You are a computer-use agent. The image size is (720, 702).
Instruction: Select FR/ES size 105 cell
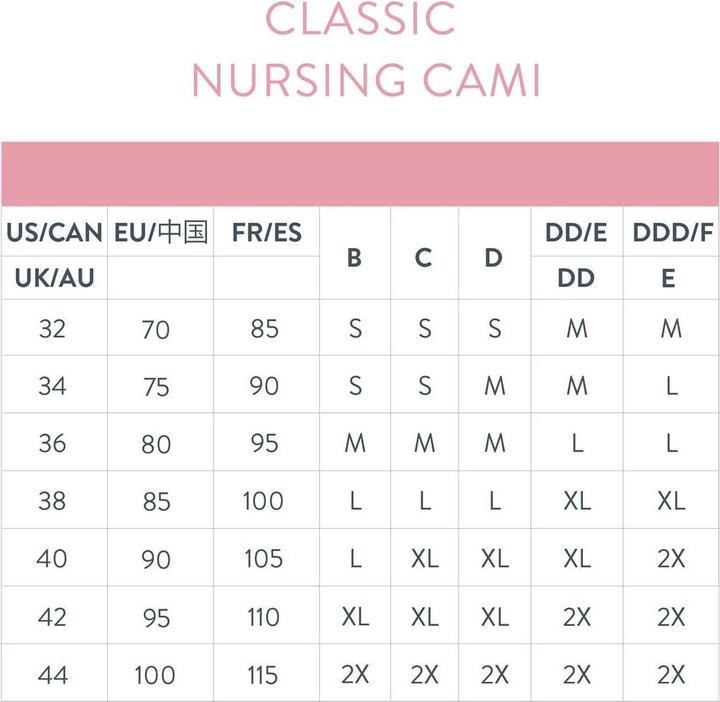(x=264, y=559)
